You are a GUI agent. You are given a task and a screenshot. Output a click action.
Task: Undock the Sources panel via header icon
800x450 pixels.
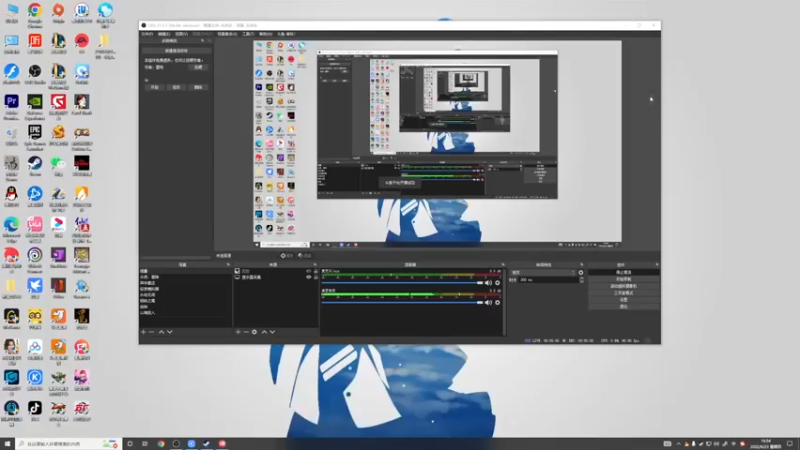pos(314,265)
